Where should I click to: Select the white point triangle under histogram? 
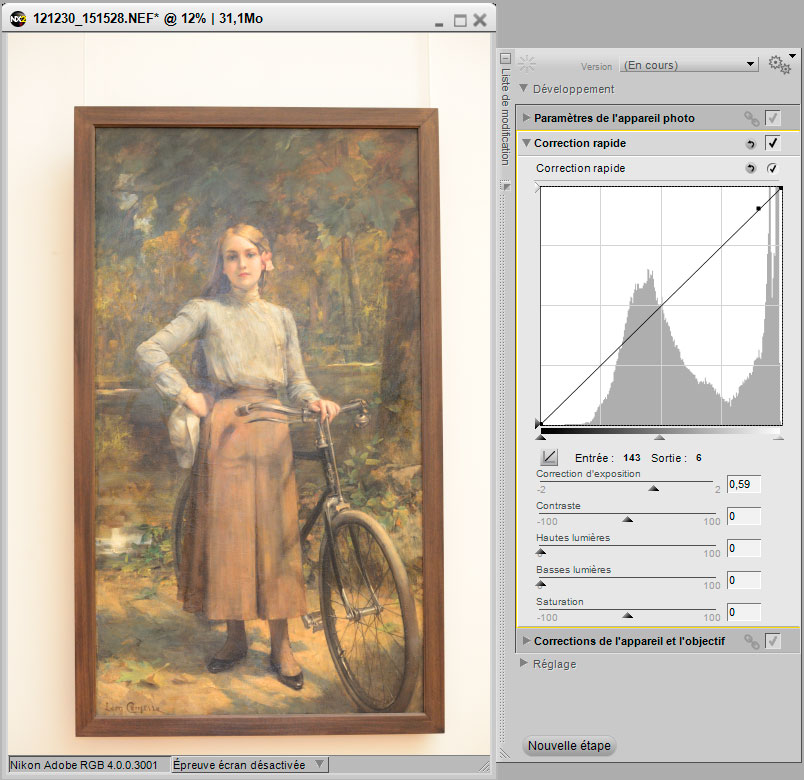click(778, 437)
